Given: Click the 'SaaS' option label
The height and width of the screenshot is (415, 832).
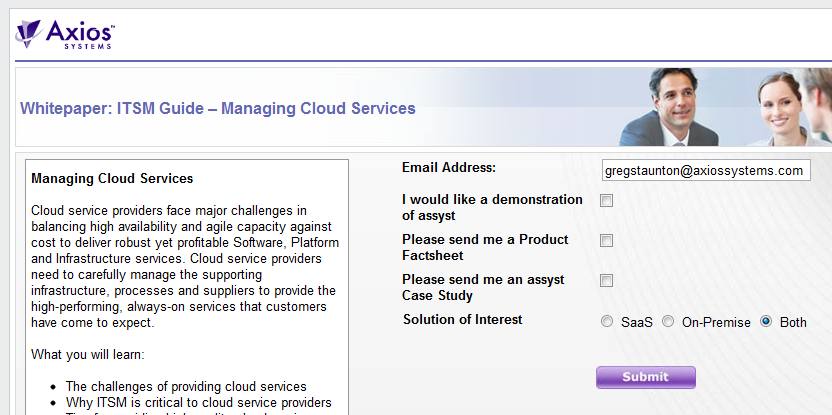Looking at the screenshot, I should coord(637,322).
